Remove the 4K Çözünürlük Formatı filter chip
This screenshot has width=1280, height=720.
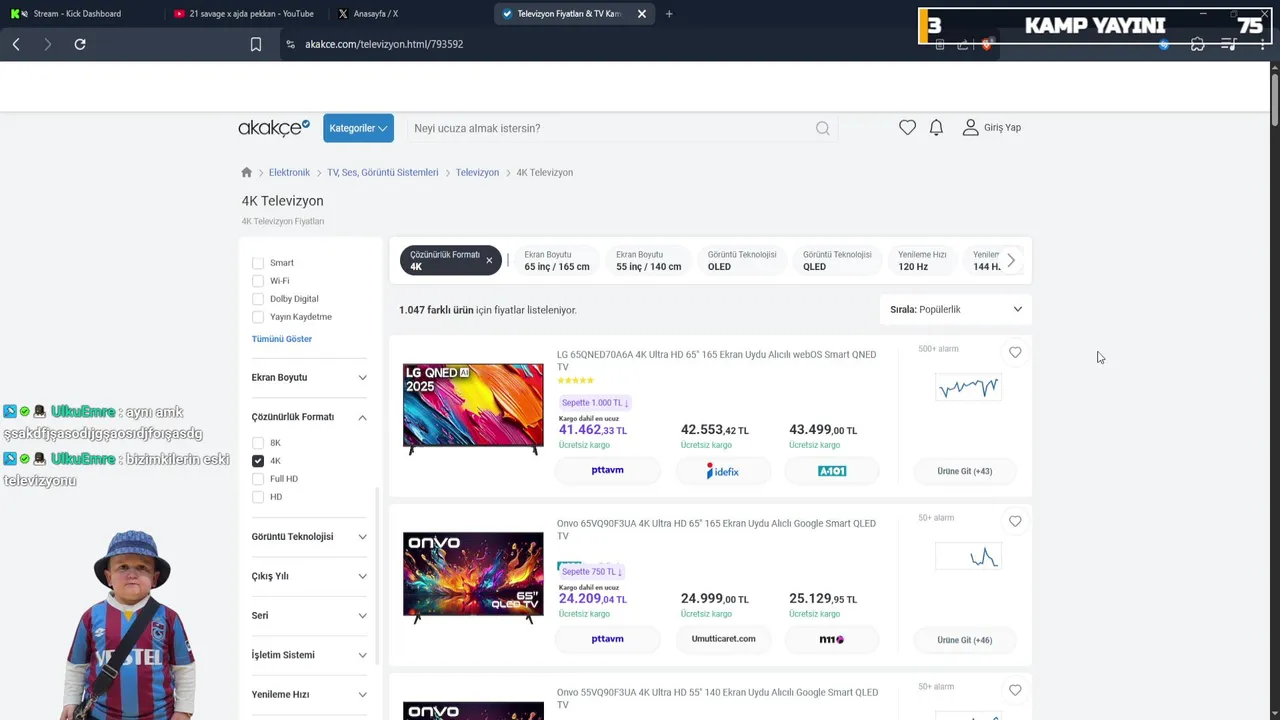[x=489, y=260]
